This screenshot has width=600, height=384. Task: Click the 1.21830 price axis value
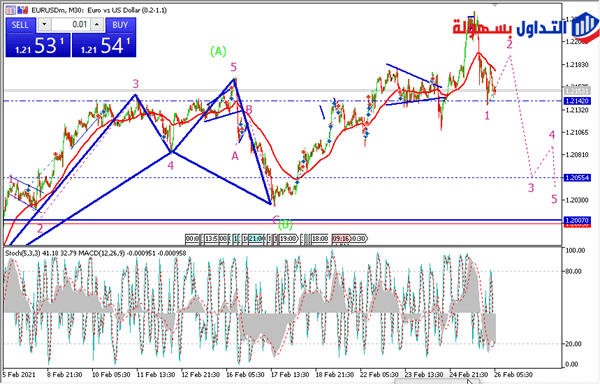pos(577,65)
